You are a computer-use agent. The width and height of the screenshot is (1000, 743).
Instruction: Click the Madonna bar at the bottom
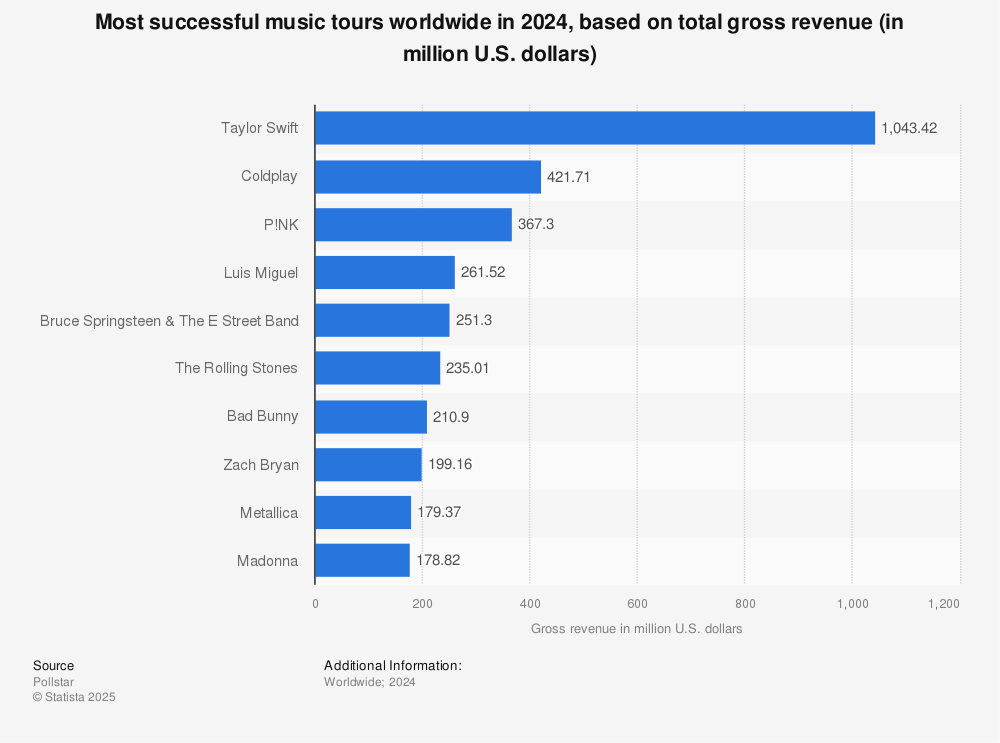click(x=360, y=560)
